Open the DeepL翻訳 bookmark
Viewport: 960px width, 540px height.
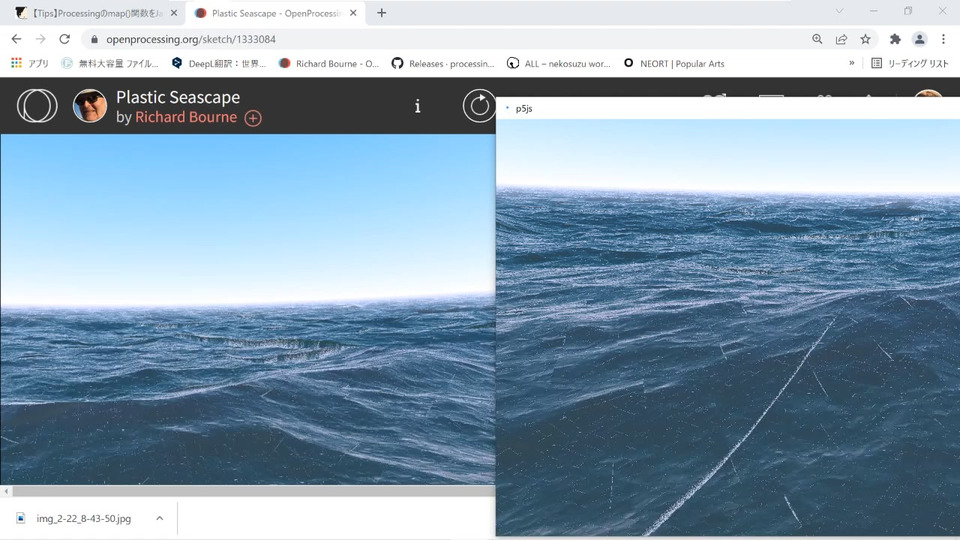(x=219, y=63)
